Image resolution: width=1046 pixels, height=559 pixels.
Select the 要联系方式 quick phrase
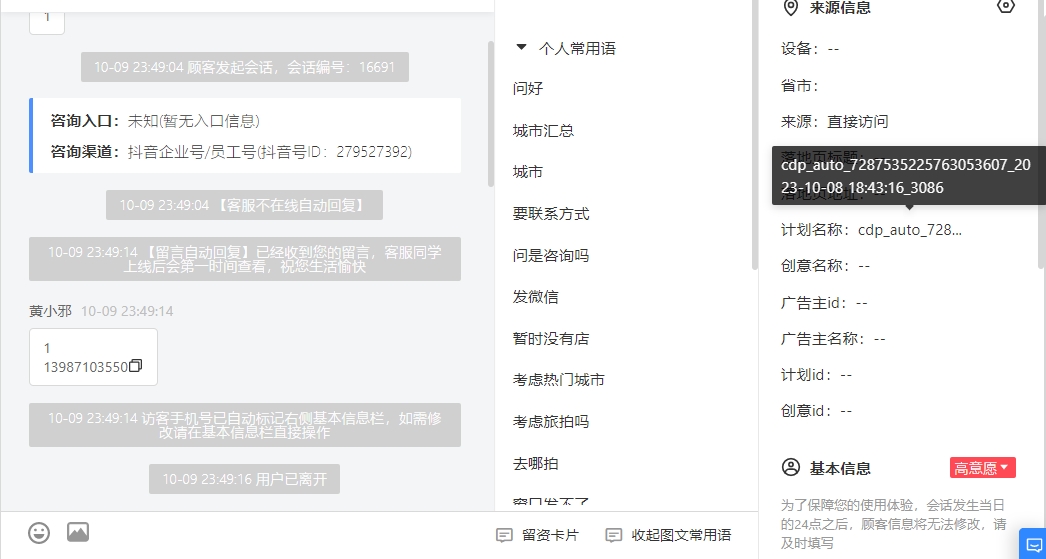pyautogui.click(x=551, y=214)
